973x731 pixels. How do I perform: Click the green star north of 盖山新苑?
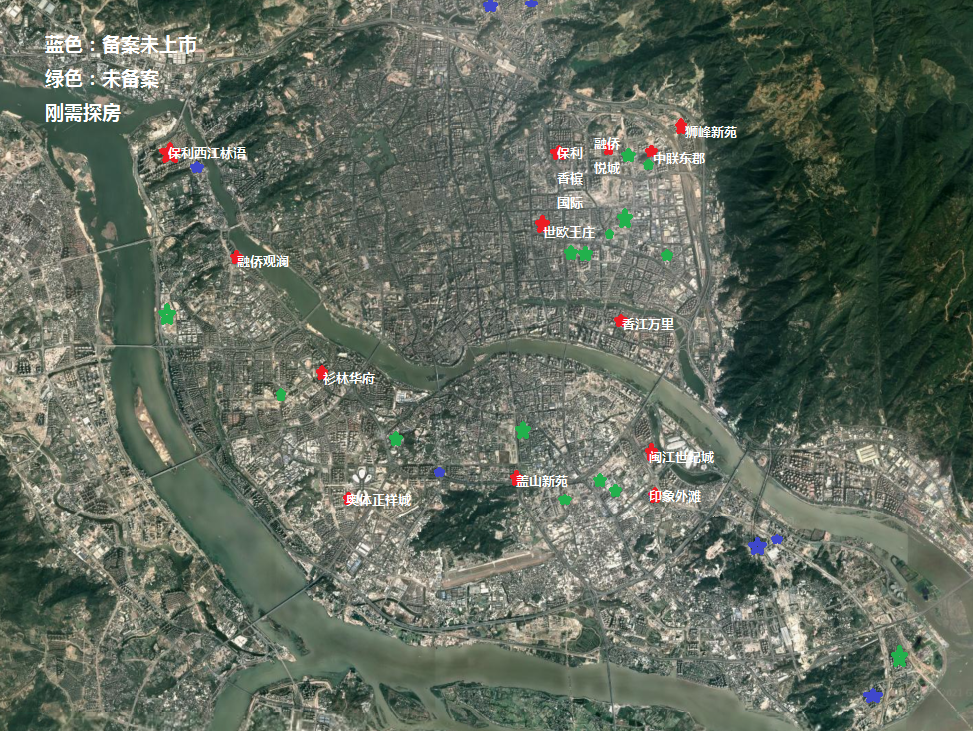pos(523,430)
